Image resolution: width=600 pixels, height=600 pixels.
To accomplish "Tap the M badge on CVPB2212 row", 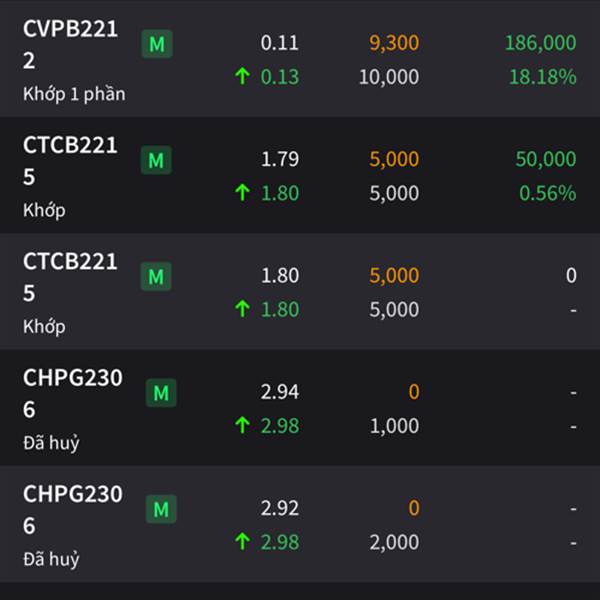I will pyautogui.click(x=157, y=44).
